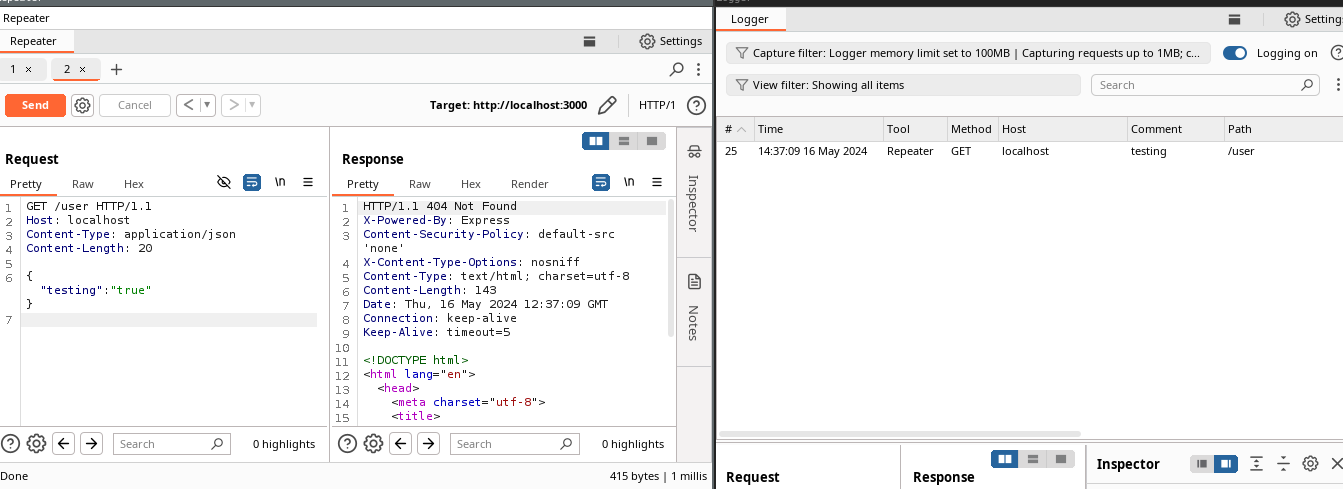Change Logger window layout icon

coord(1235,19)
